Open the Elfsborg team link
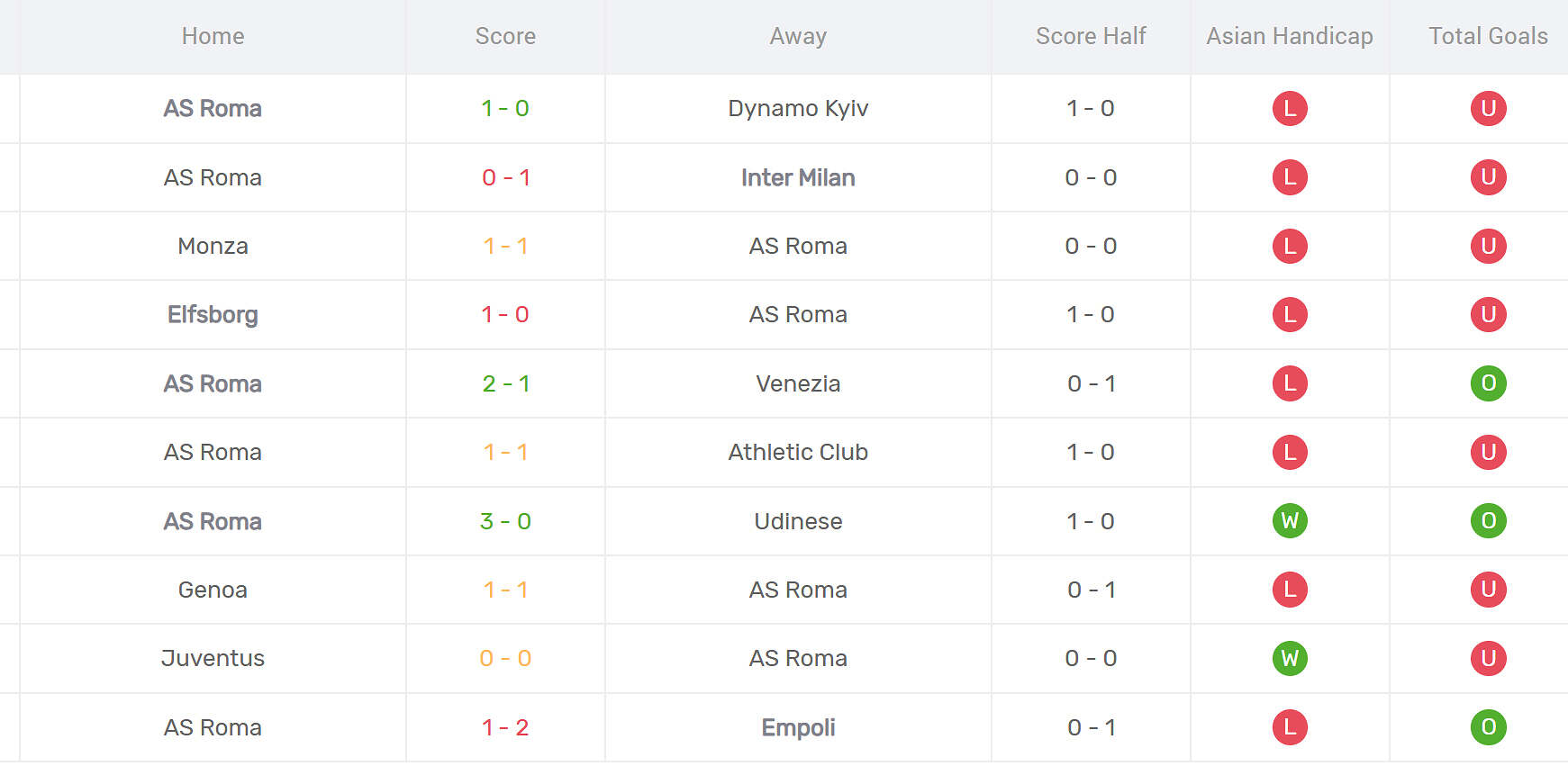Screen dimensions: 1568x766 (213, 315)
